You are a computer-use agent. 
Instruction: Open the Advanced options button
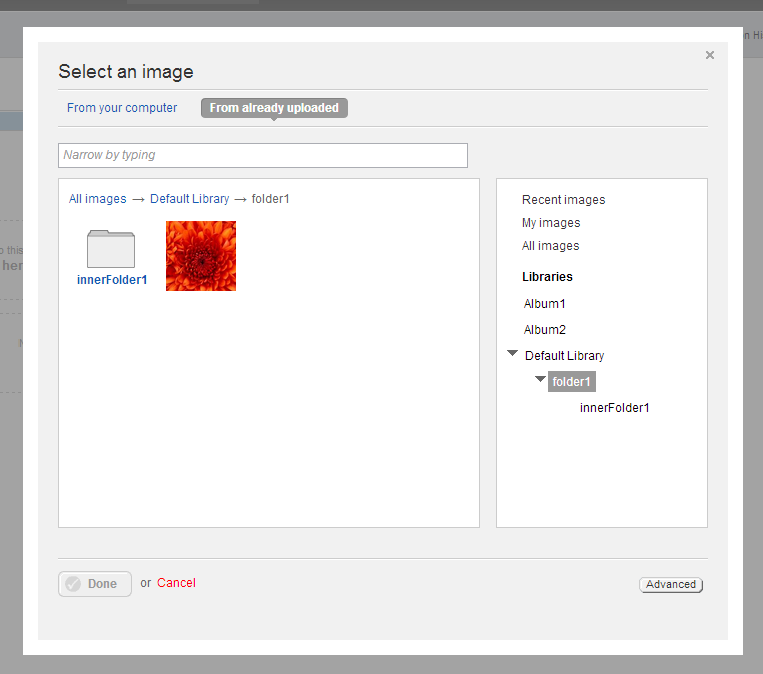coord(671,585)
